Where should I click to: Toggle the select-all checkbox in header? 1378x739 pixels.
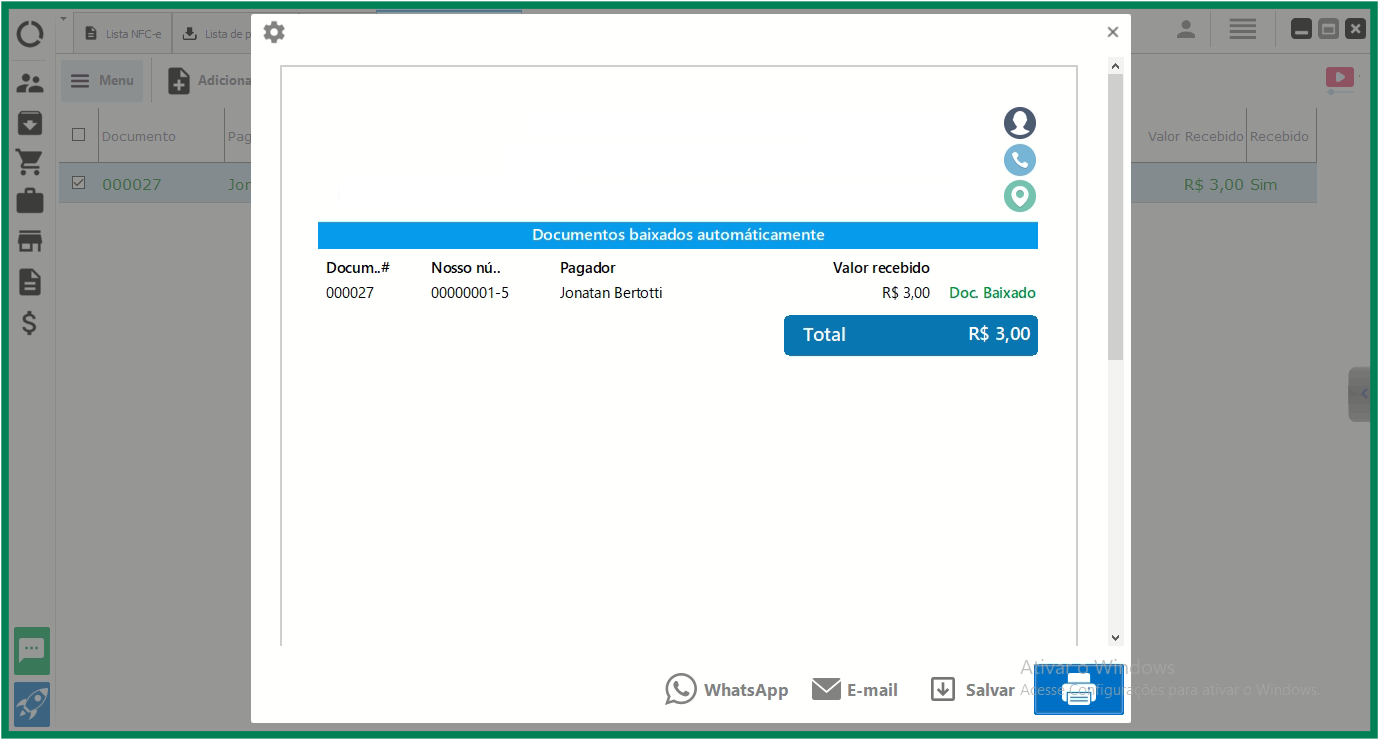[x=79, y=135]
